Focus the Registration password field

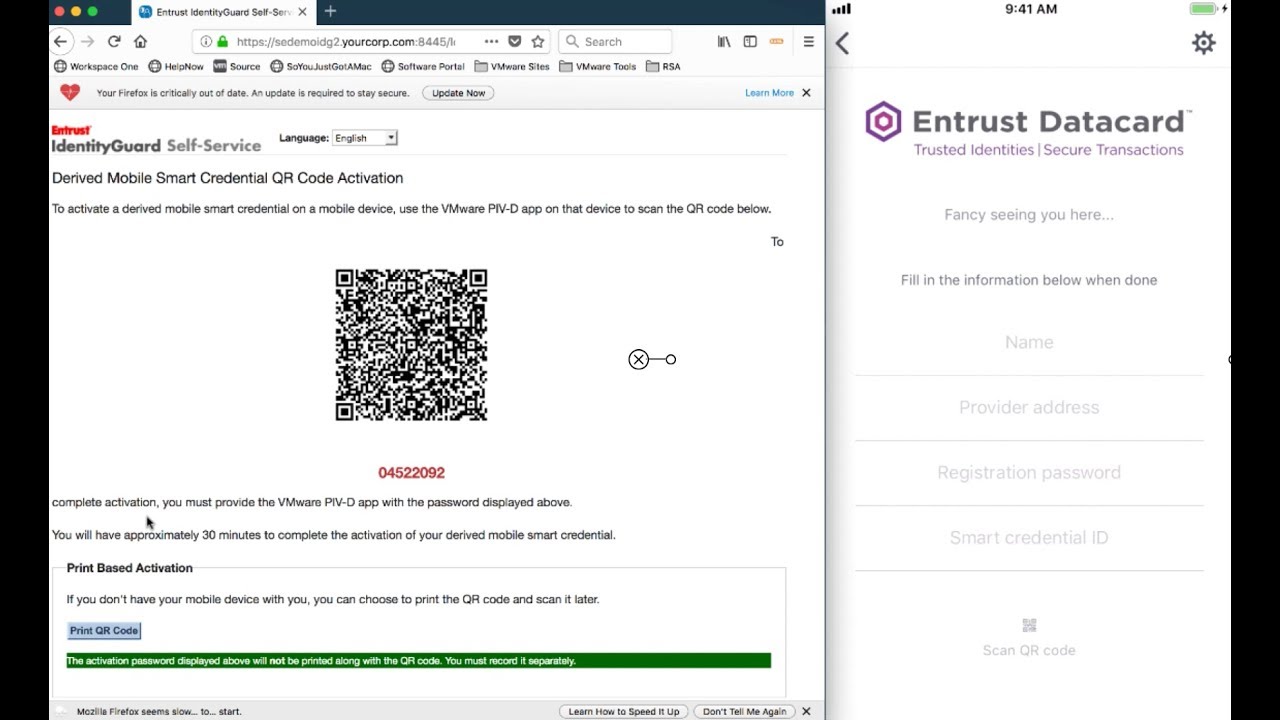[x=1029, y=473]
